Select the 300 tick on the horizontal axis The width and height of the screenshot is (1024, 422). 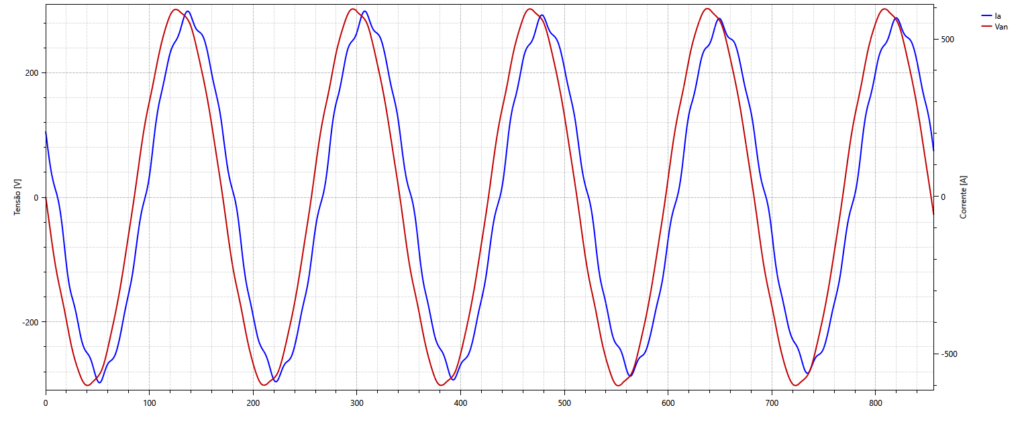pos(357,403)
